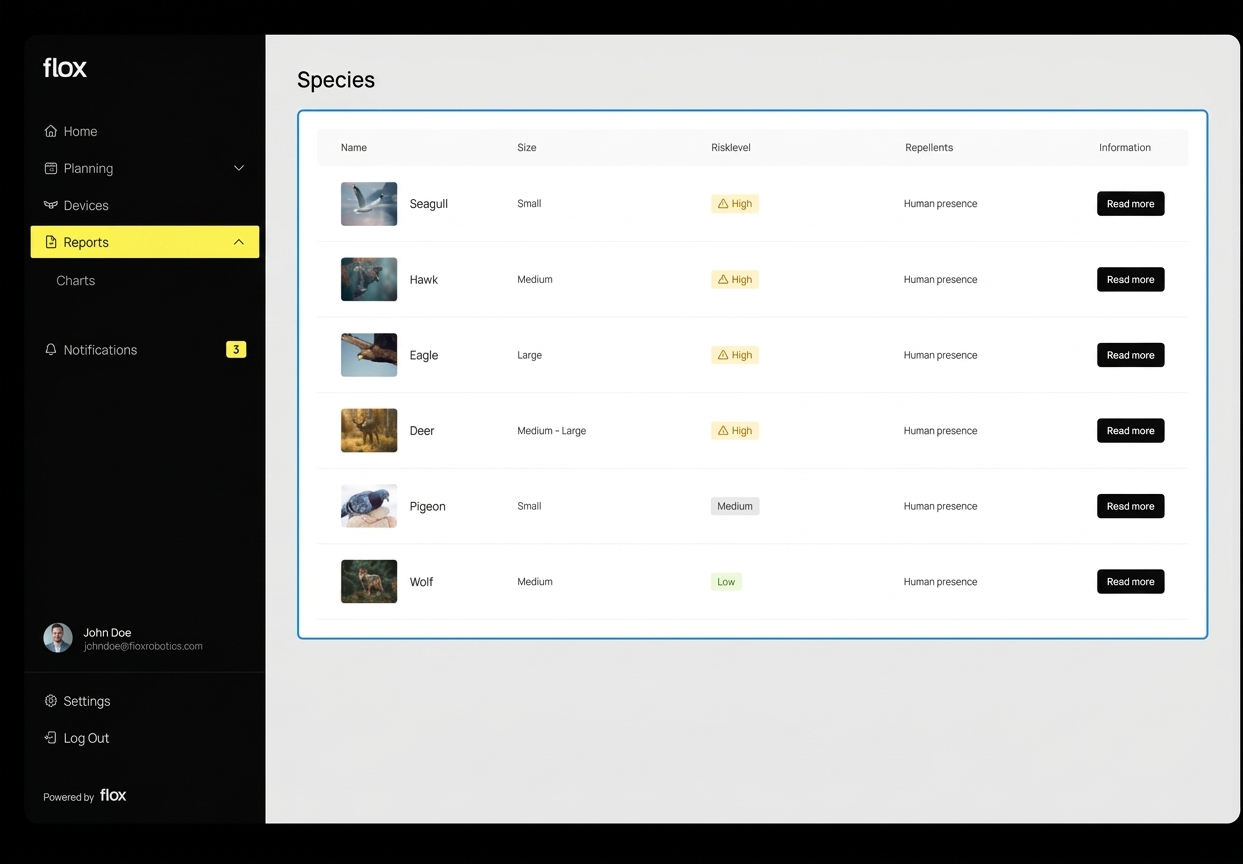Click the Repellents column header

[x=929, y=148]
